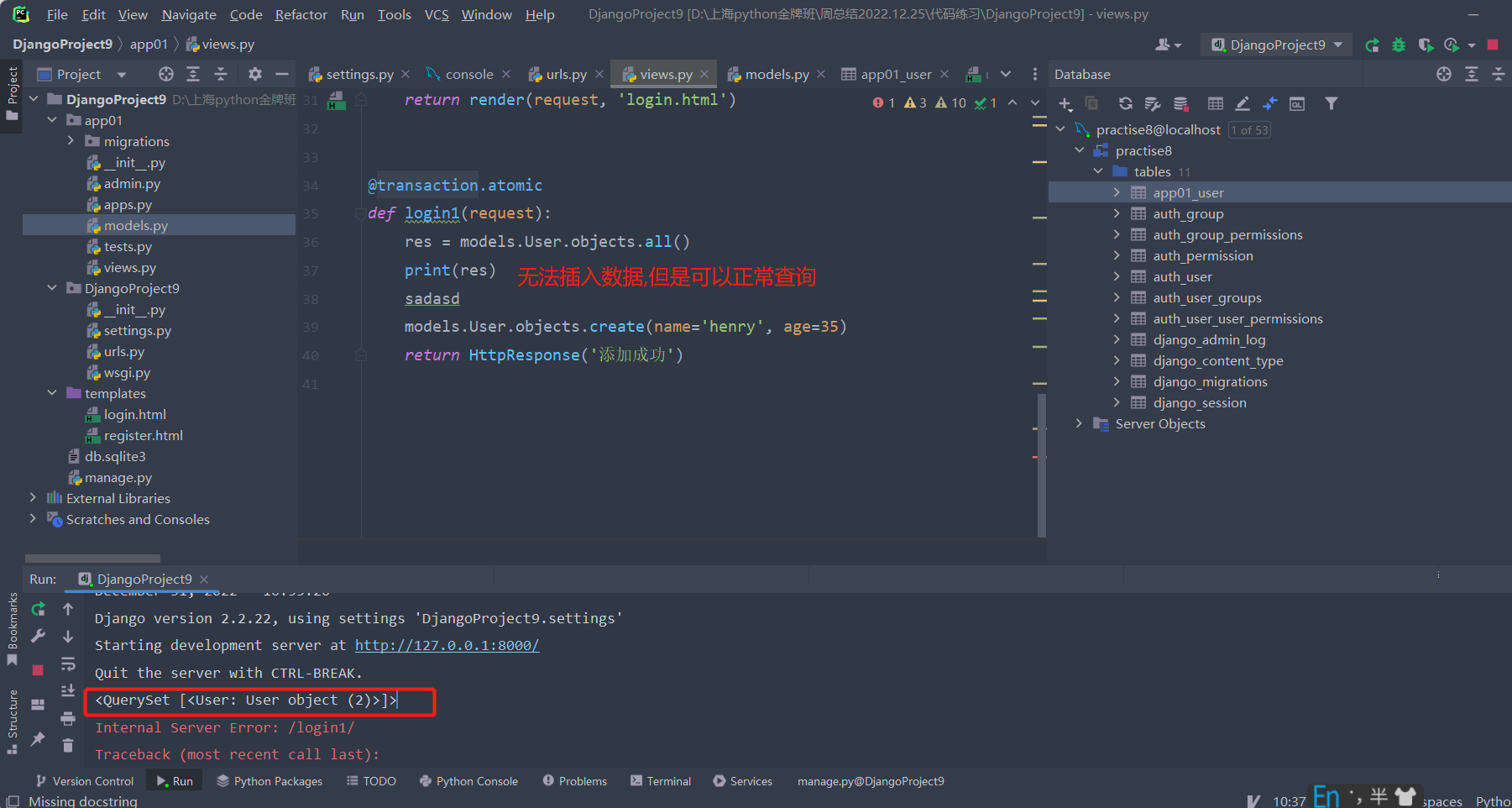Stop the process in the Run panel
Image resolution: width=1512 pixels, height=808 pixels.
point(38,669)
